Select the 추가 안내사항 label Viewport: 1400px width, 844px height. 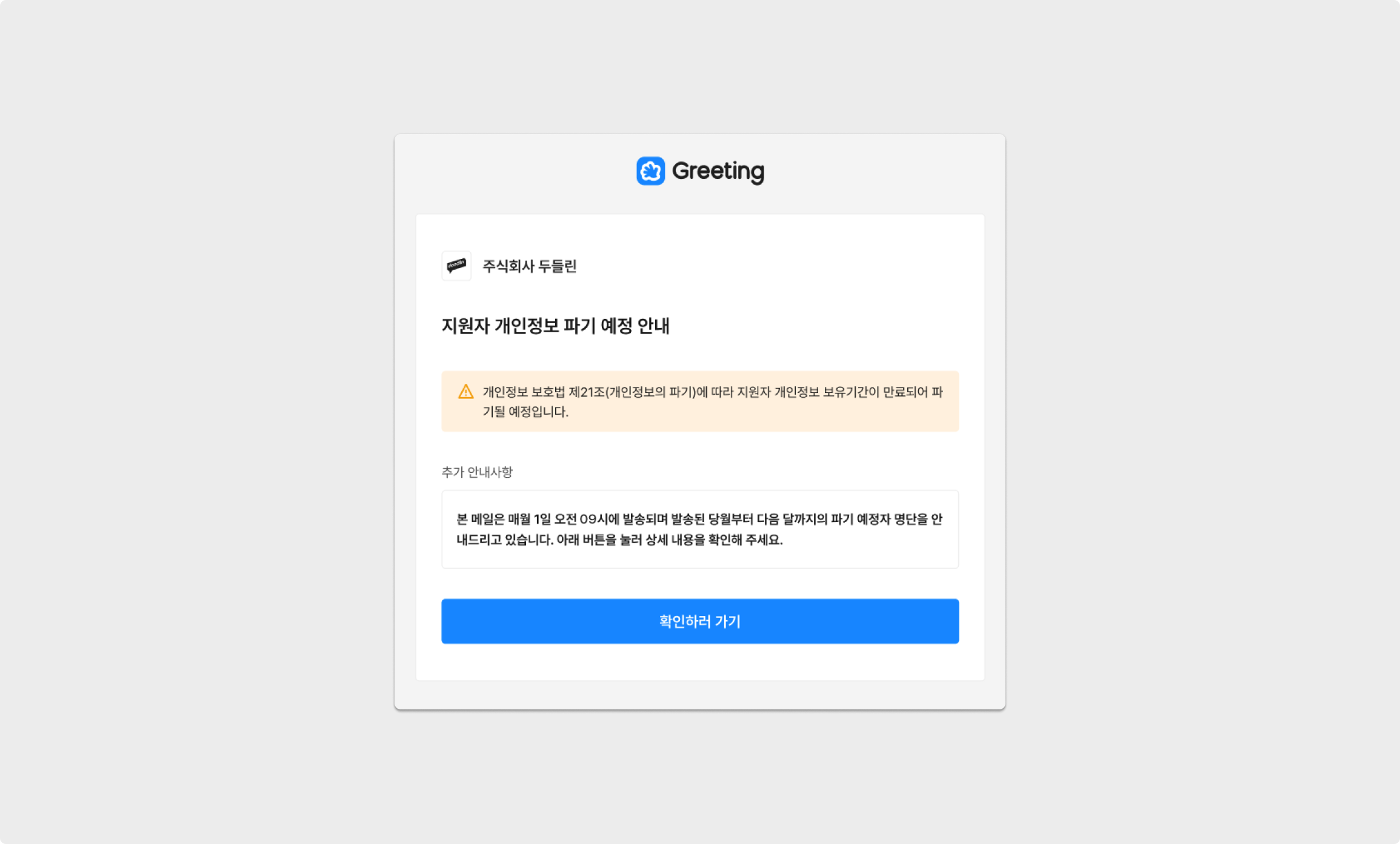pos(477,472)
